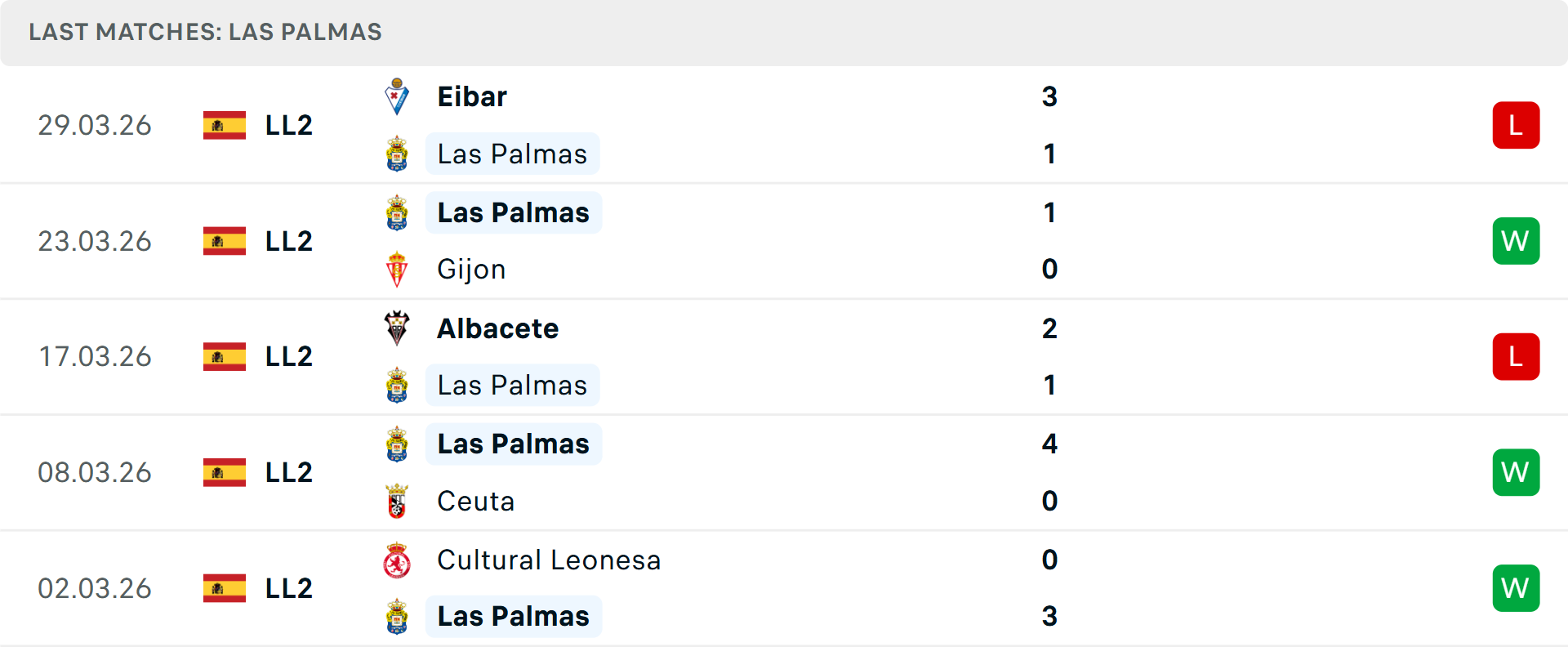Select the W badge for the Ceuta match

click(1517, 472)
